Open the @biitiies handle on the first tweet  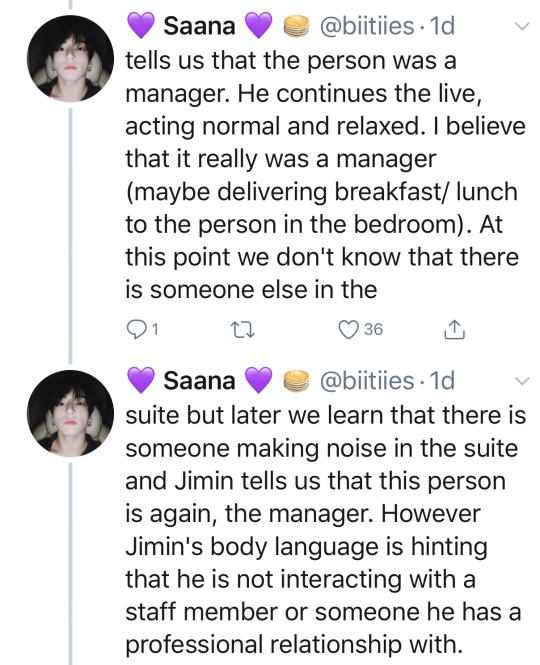(367, 26)
